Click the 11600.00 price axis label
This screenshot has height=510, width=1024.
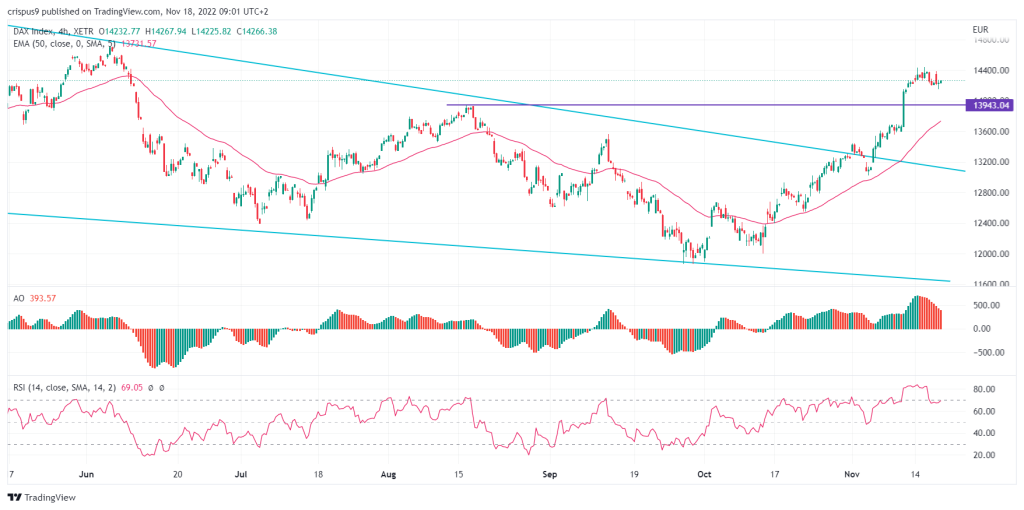(x=991, y=284)
